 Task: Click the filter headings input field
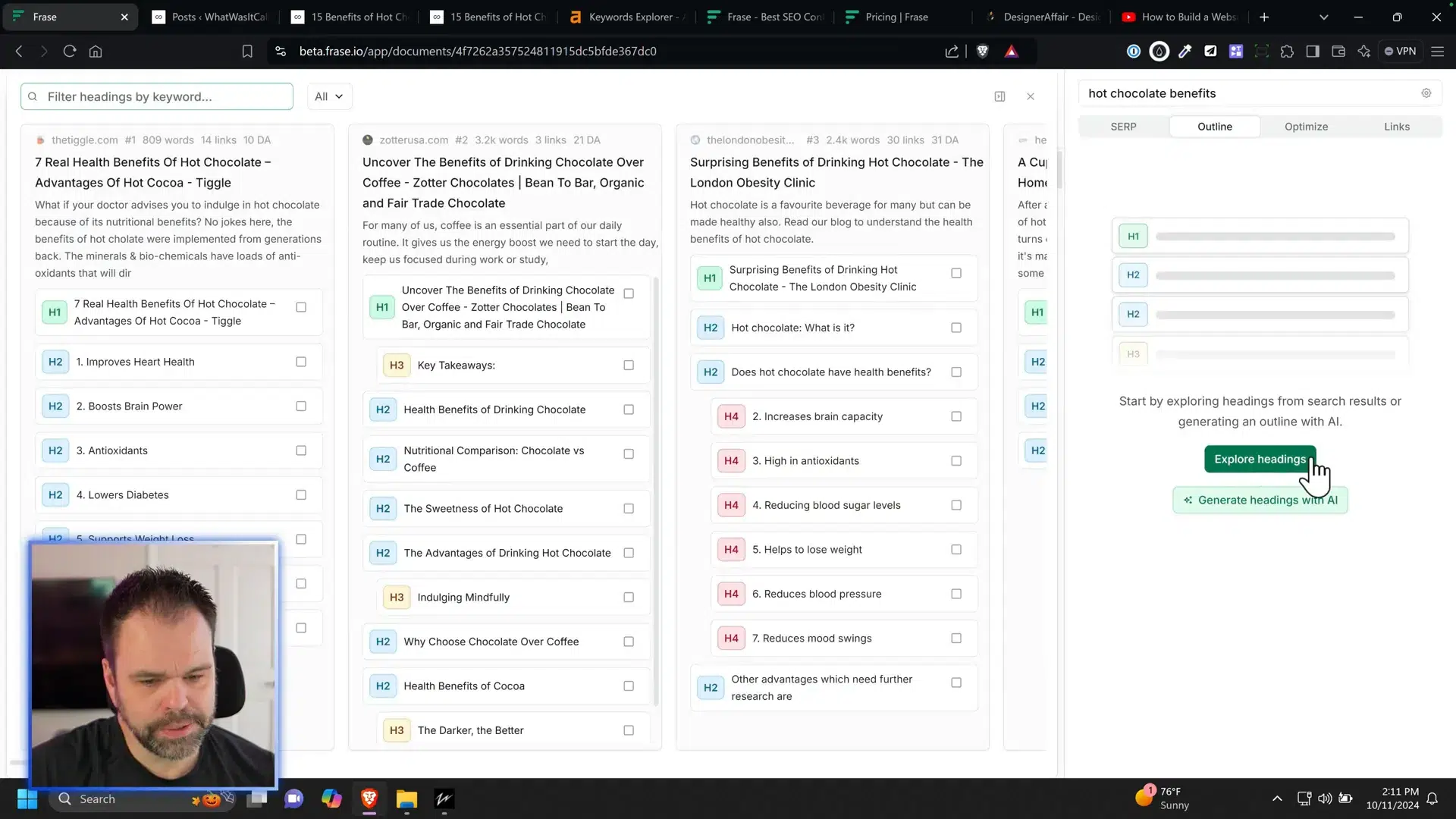(158, 97)
